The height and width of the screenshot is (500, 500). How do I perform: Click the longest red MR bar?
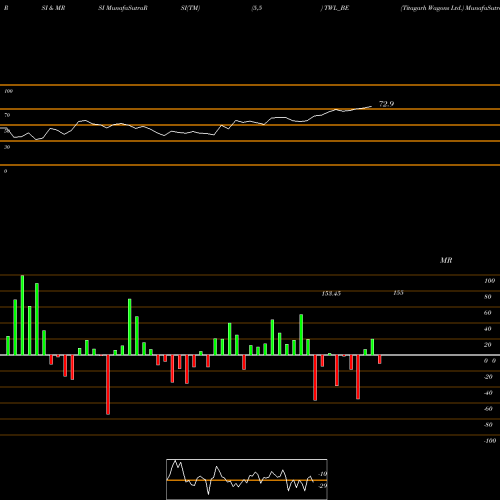tap(108, 385)
